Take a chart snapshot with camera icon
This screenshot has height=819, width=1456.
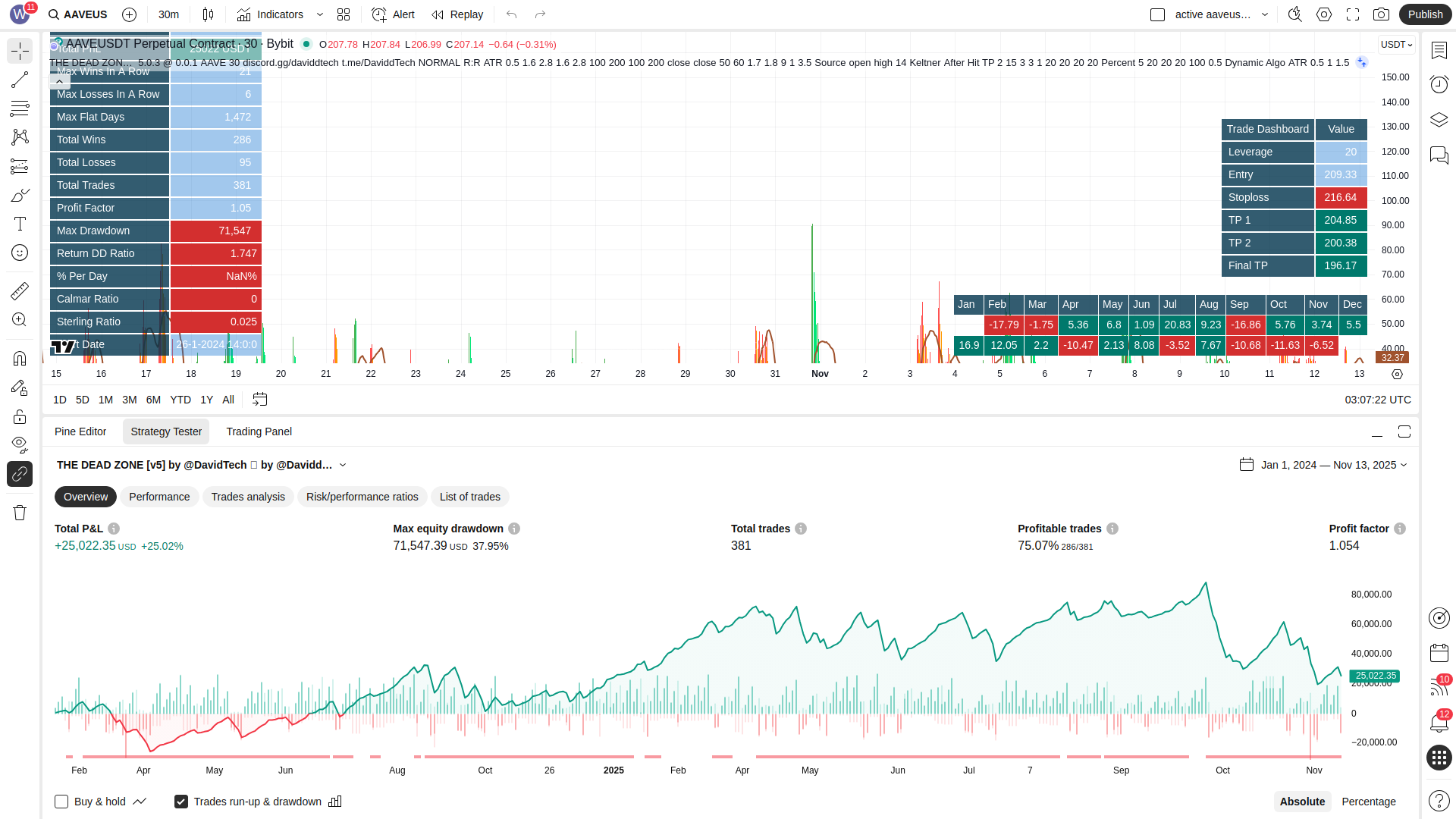[1381, 14]
